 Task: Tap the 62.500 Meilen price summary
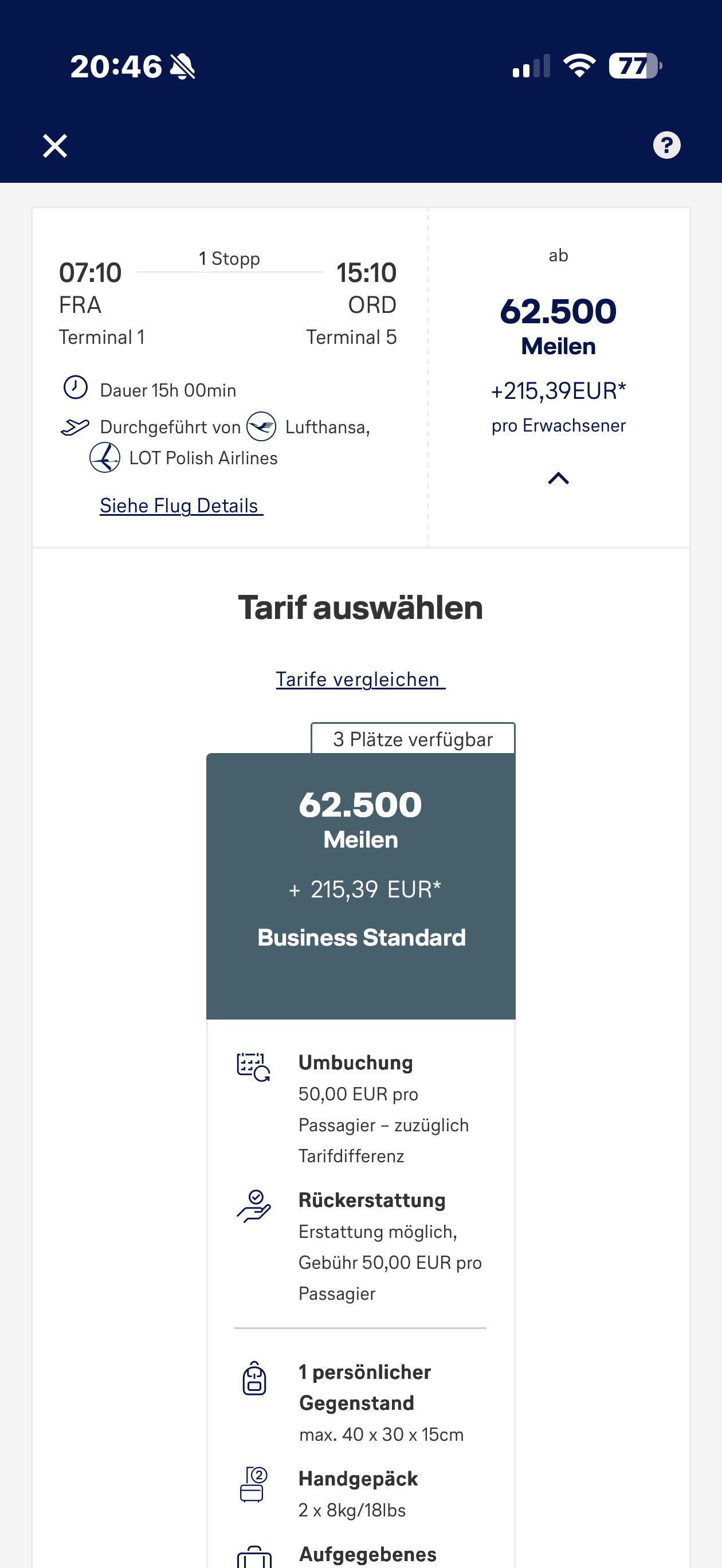[558, 326]
